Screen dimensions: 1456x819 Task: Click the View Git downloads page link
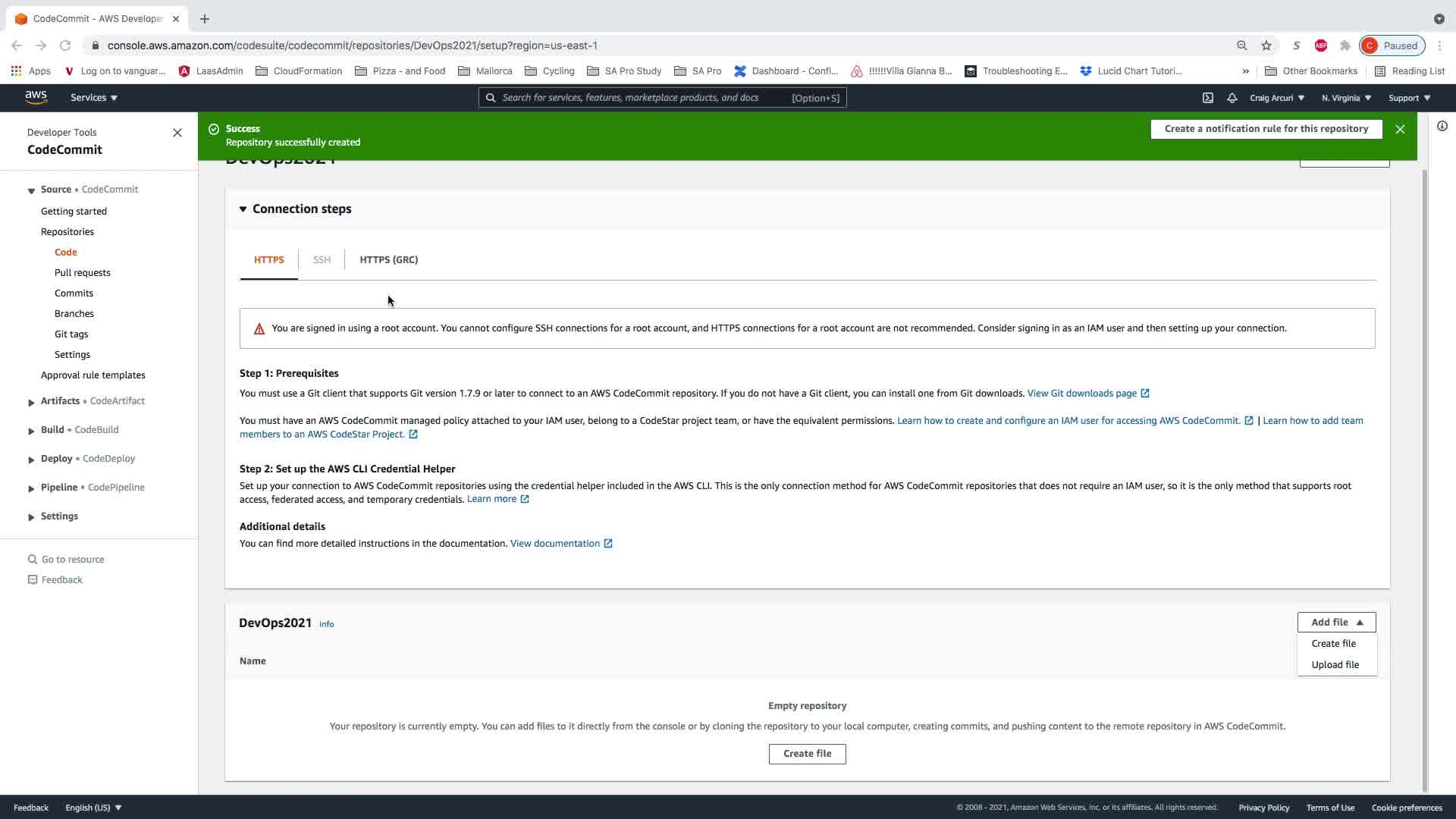tap(1081, 394)
